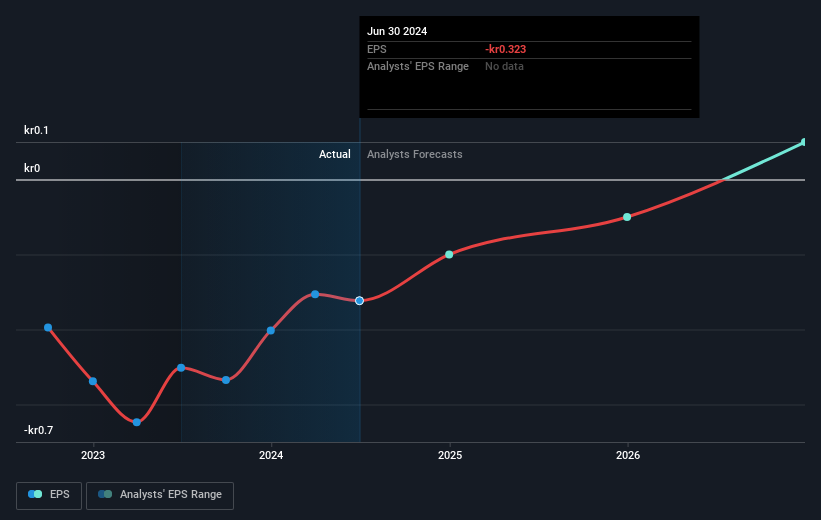Click the 2025 forecast EPS data point

449,255
